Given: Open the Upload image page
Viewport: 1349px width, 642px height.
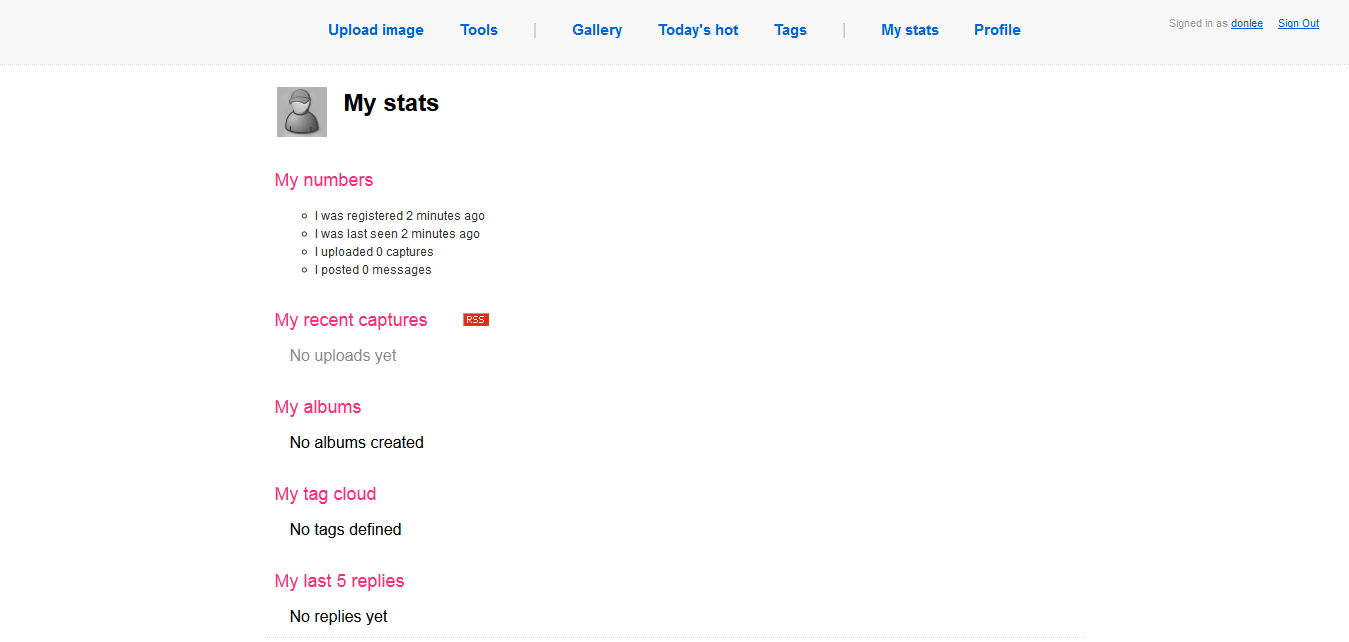Looking at the screenshot, I should point(376,30).
